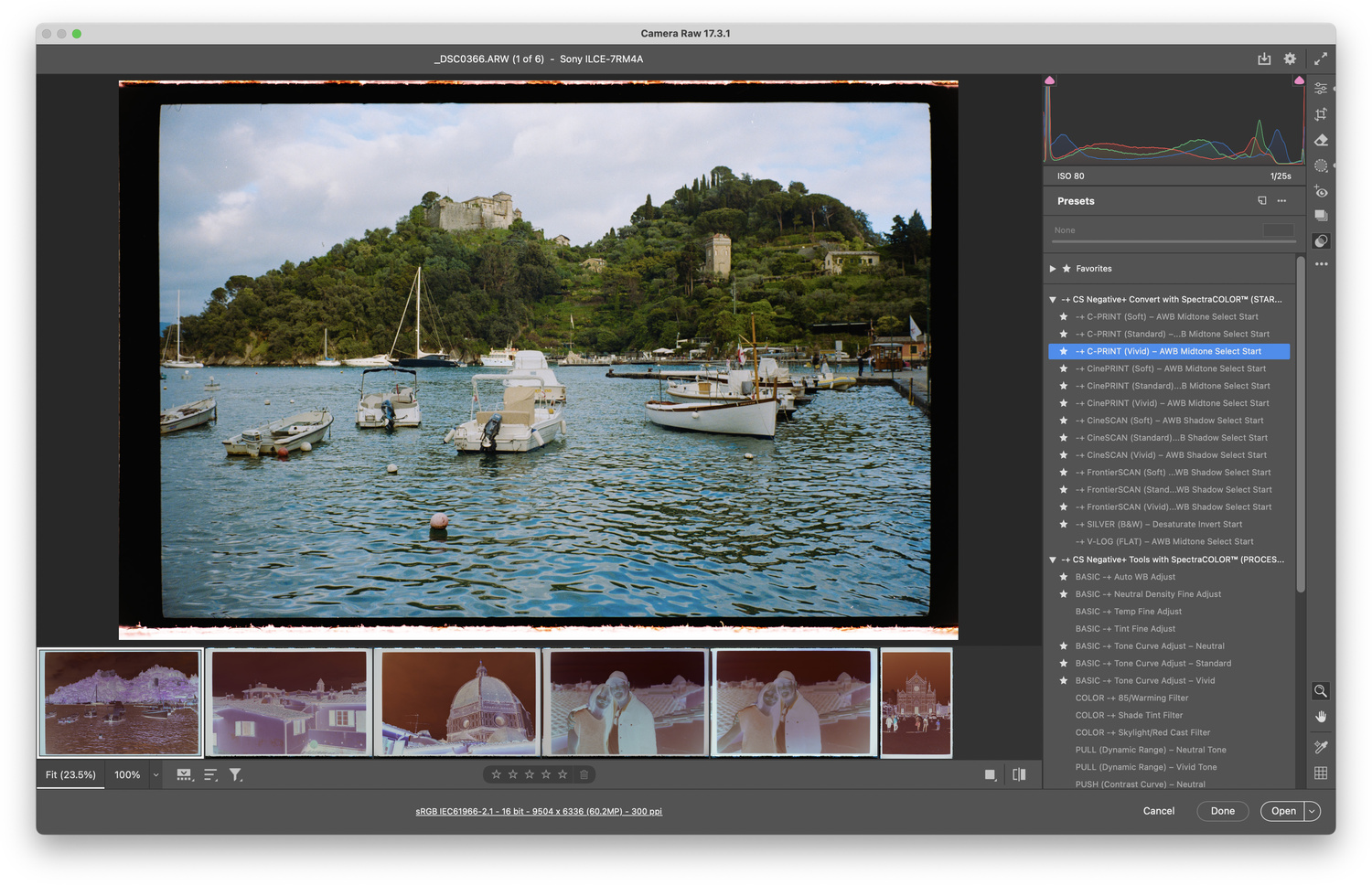
Task: Open the Red Eye removal tool
Action: pos(1321,191)
